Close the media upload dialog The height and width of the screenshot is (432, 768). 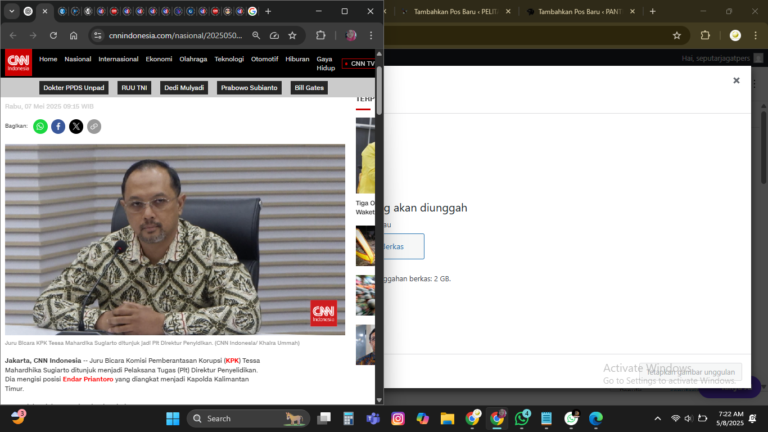736,80
